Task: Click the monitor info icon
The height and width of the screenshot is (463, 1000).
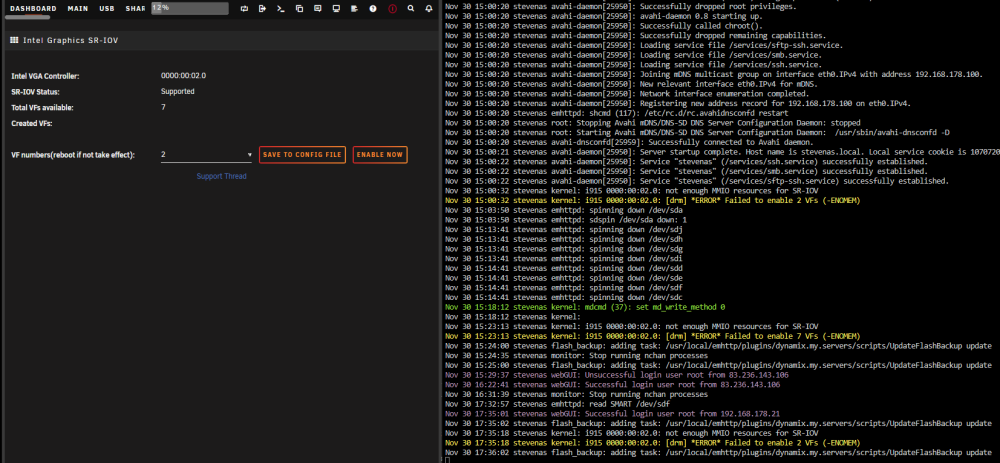Action: [x=336, y=9]
